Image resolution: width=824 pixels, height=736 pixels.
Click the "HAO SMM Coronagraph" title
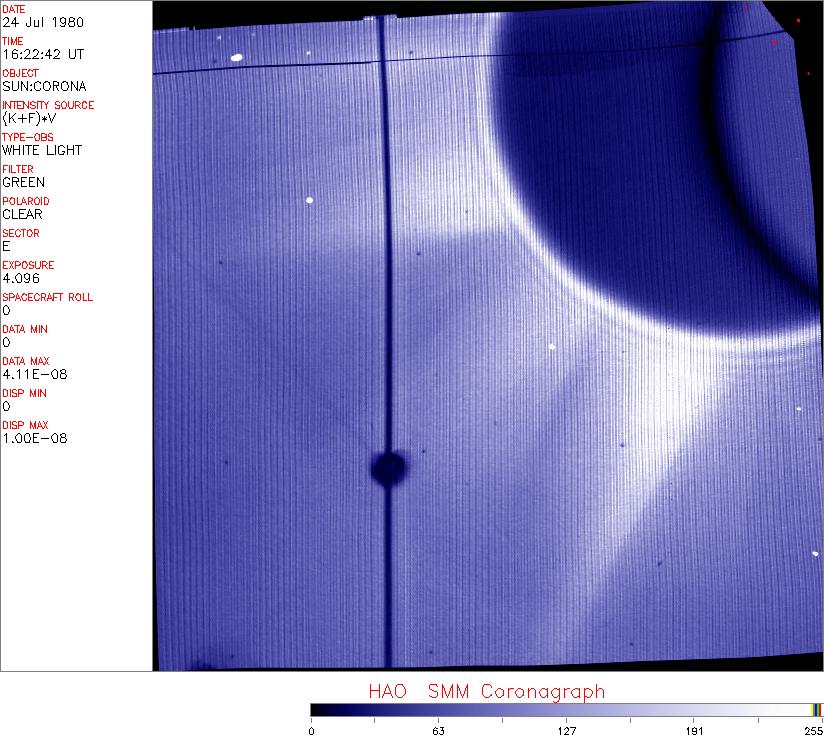[486, 692]
